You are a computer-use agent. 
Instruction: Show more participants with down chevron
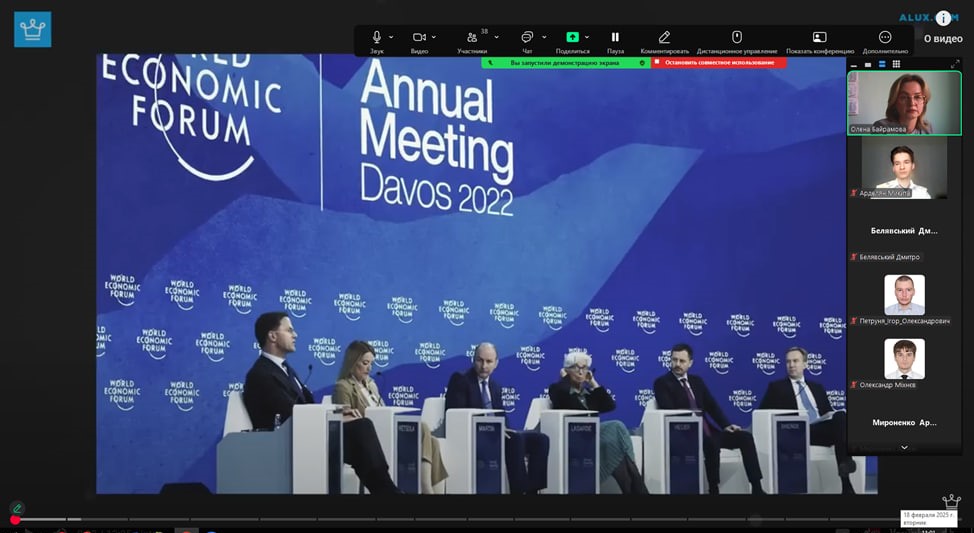pyautogui.click(x=904, y=447)
